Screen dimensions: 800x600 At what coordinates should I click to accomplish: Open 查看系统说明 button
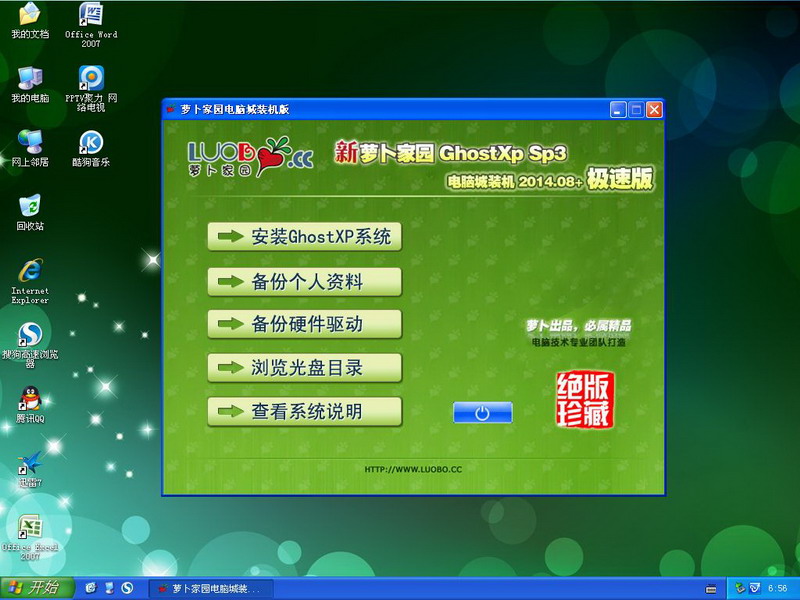point(305,411)
